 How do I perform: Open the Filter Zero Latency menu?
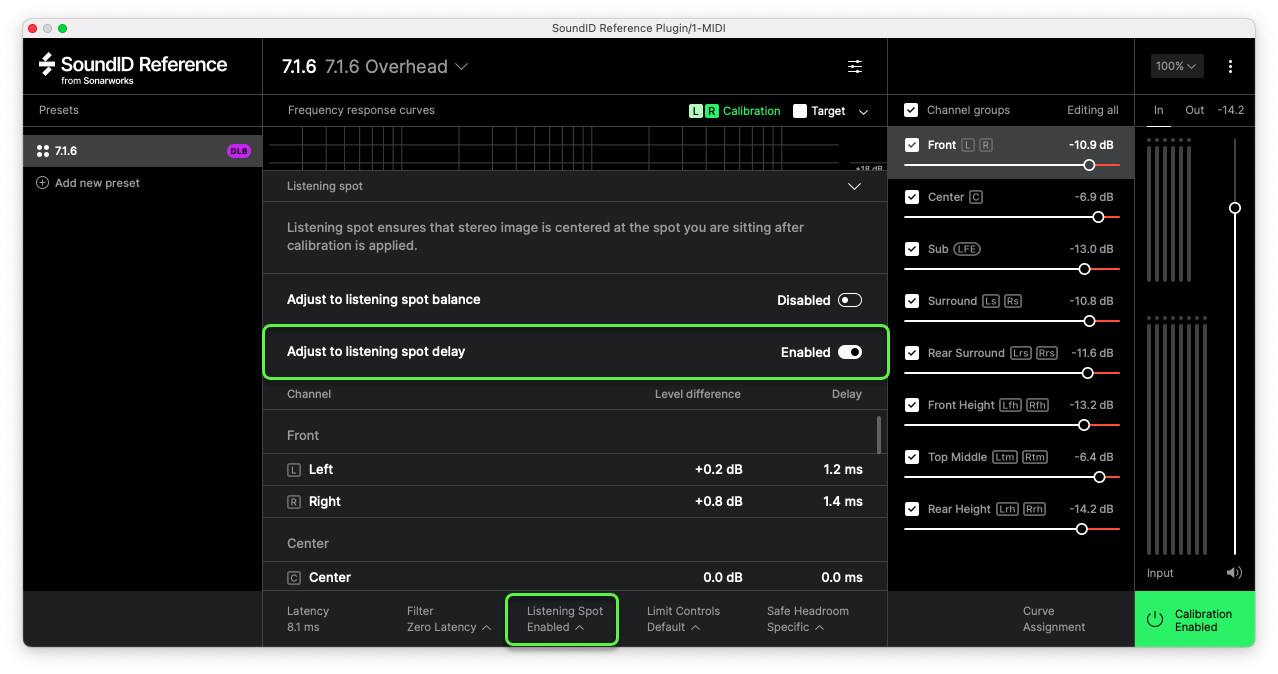coord(449,619)
